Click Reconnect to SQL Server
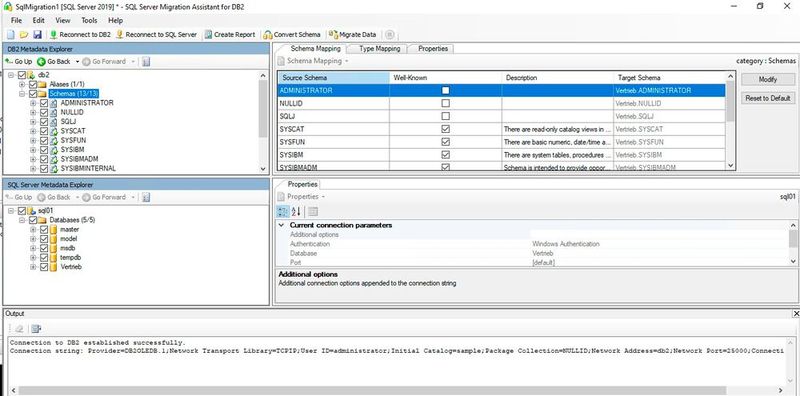Screen dimensions: 800x396 coord(156,35)
